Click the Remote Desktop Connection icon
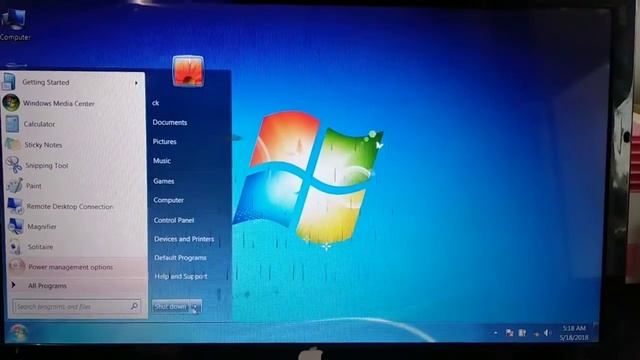Screen dimensions: 640x360 point(15,206)
